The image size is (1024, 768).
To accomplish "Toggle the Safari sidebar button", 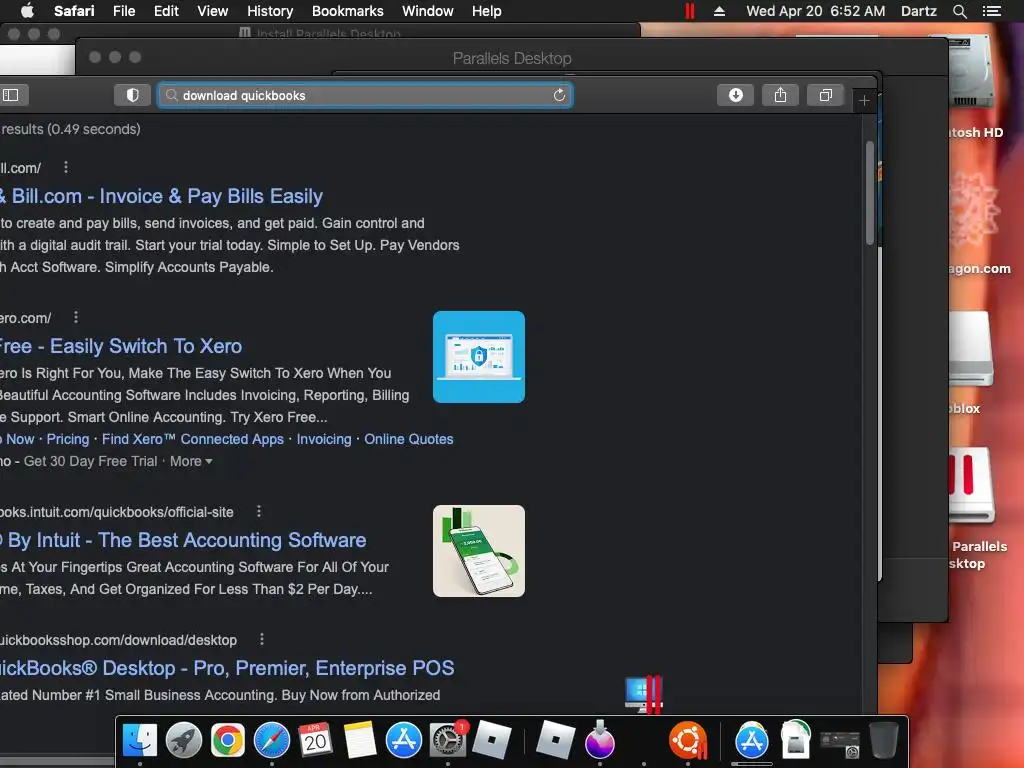I will (11, 95).
